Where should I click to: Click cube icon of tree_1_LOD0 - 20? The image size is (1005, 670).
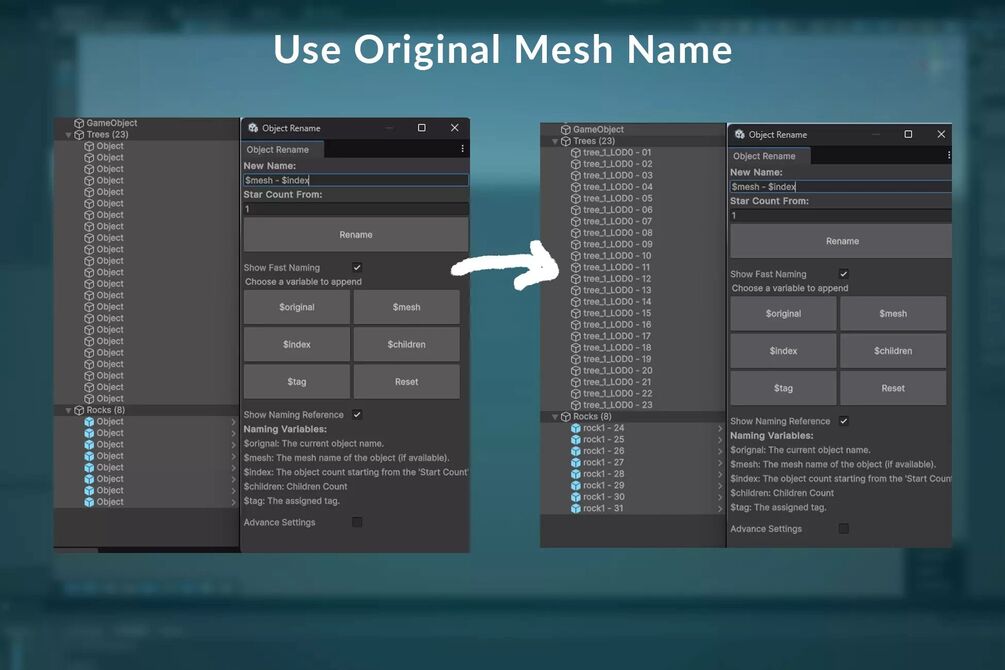[576, 371]
